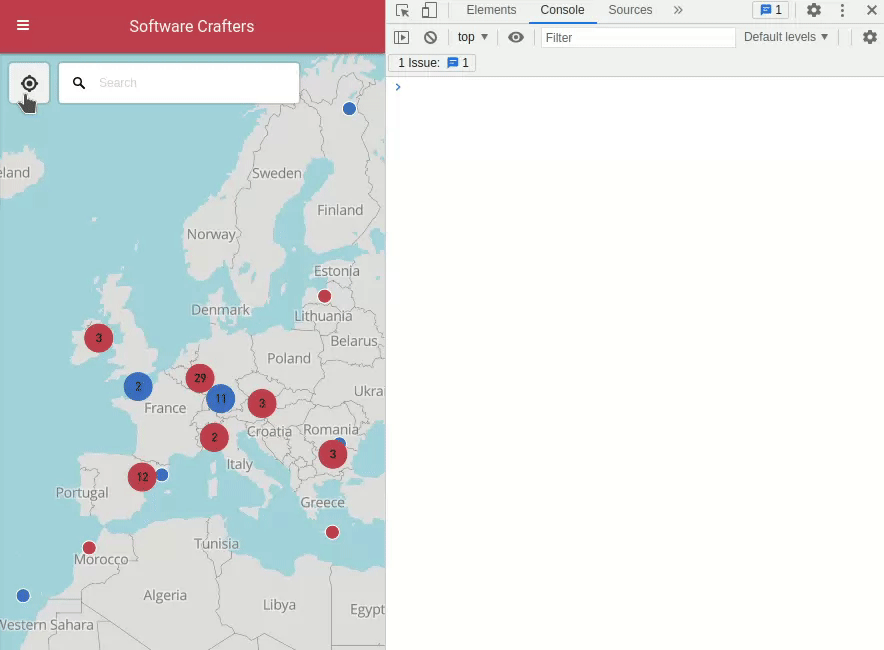Click the search magnifier icon
This screenshot has height=650, width=884.
[x=79, y=83]
